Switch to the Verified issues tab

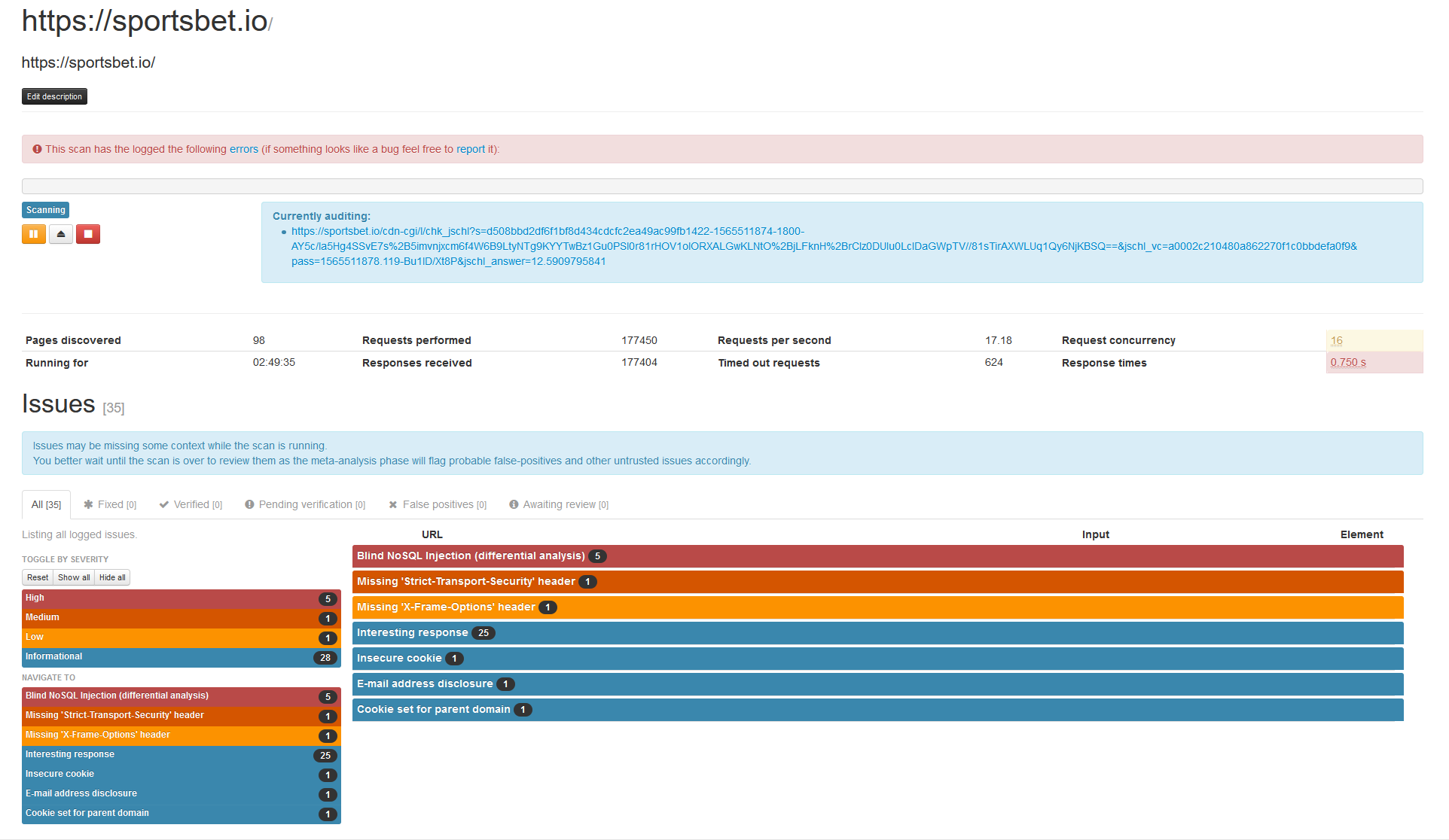(x=191, y=504)
